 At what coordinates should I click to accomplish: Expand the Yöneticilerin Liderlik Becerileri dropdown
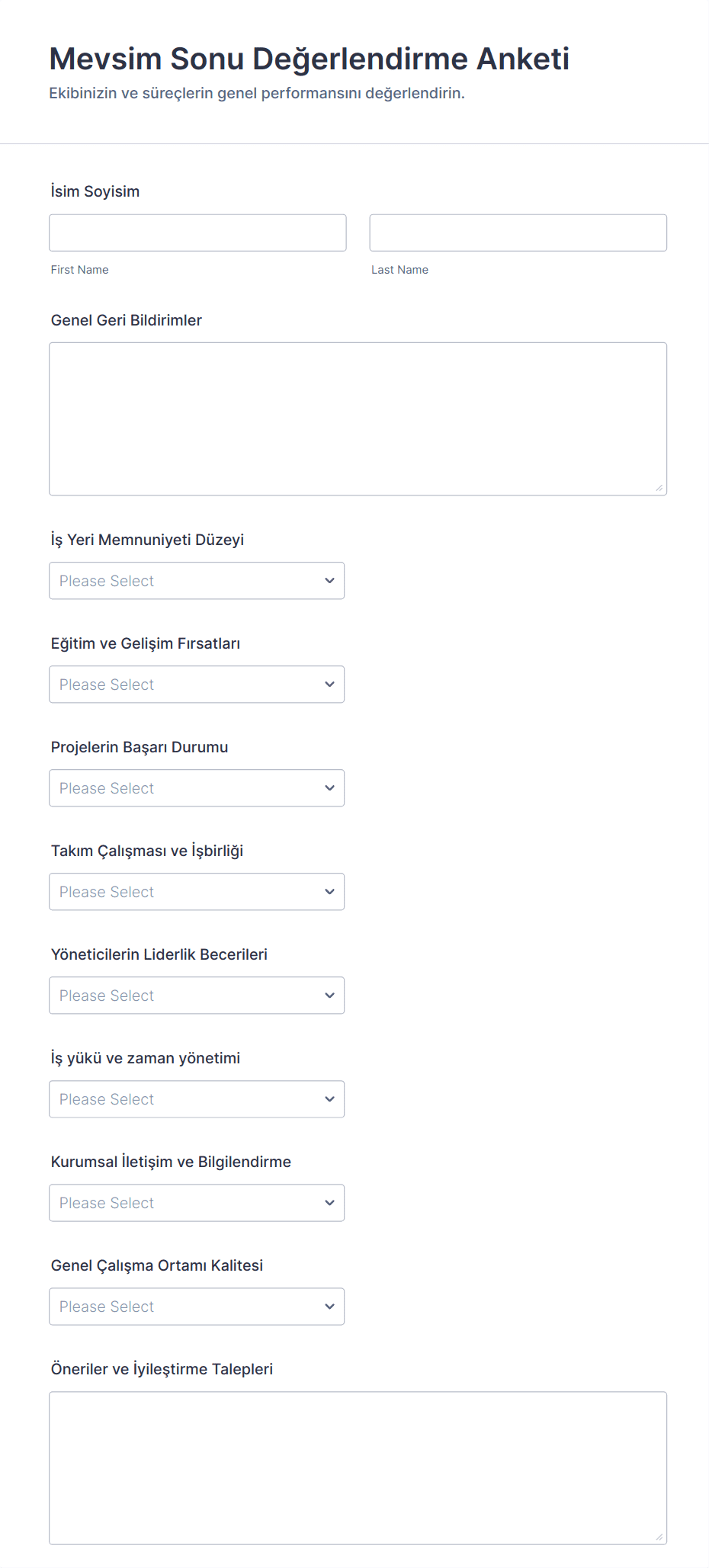[197, 996]
